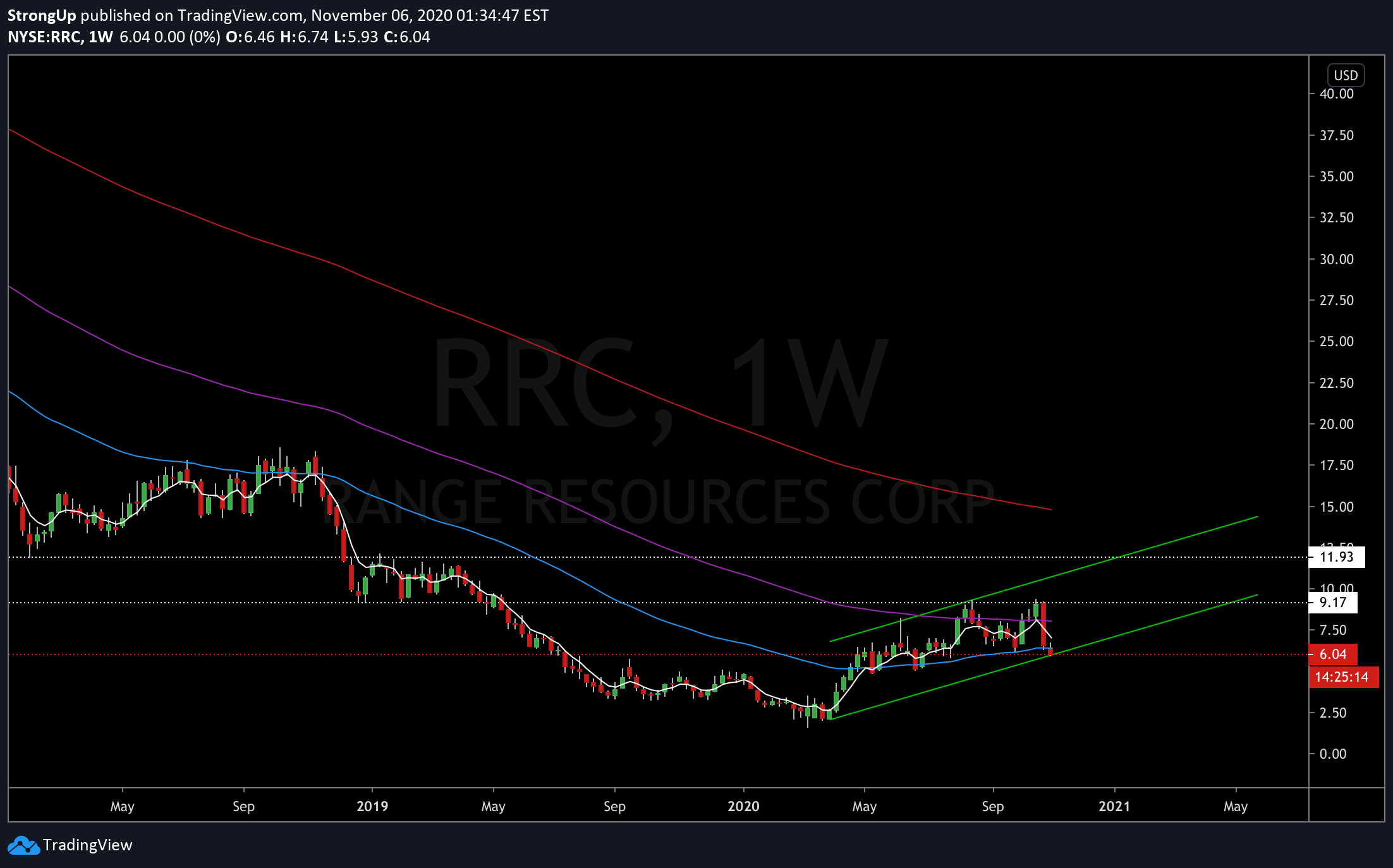Click the 2021 label on time axis
This screenshot has width=1393, height=868.
1114,806
